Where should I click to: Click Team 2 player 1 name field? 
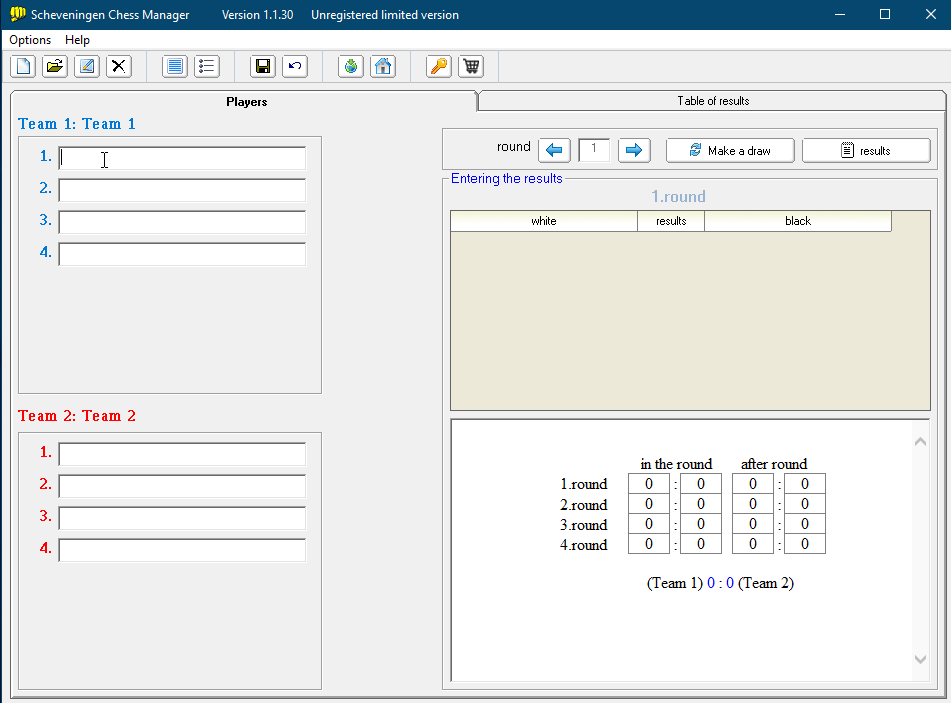(x=182, y=454)
